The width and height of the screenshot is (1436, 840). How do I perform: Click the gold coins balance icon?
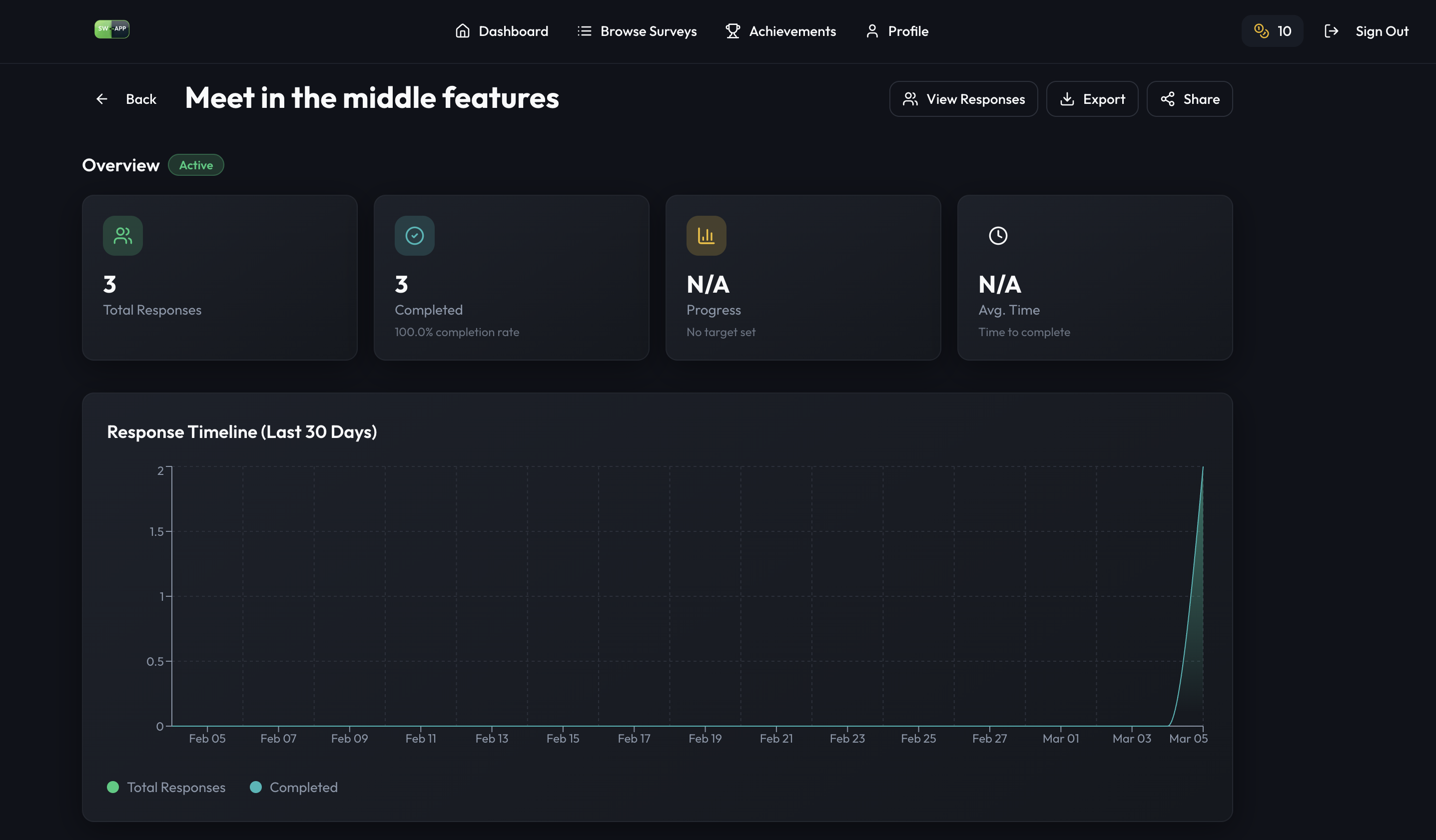tap(1261, 31)
